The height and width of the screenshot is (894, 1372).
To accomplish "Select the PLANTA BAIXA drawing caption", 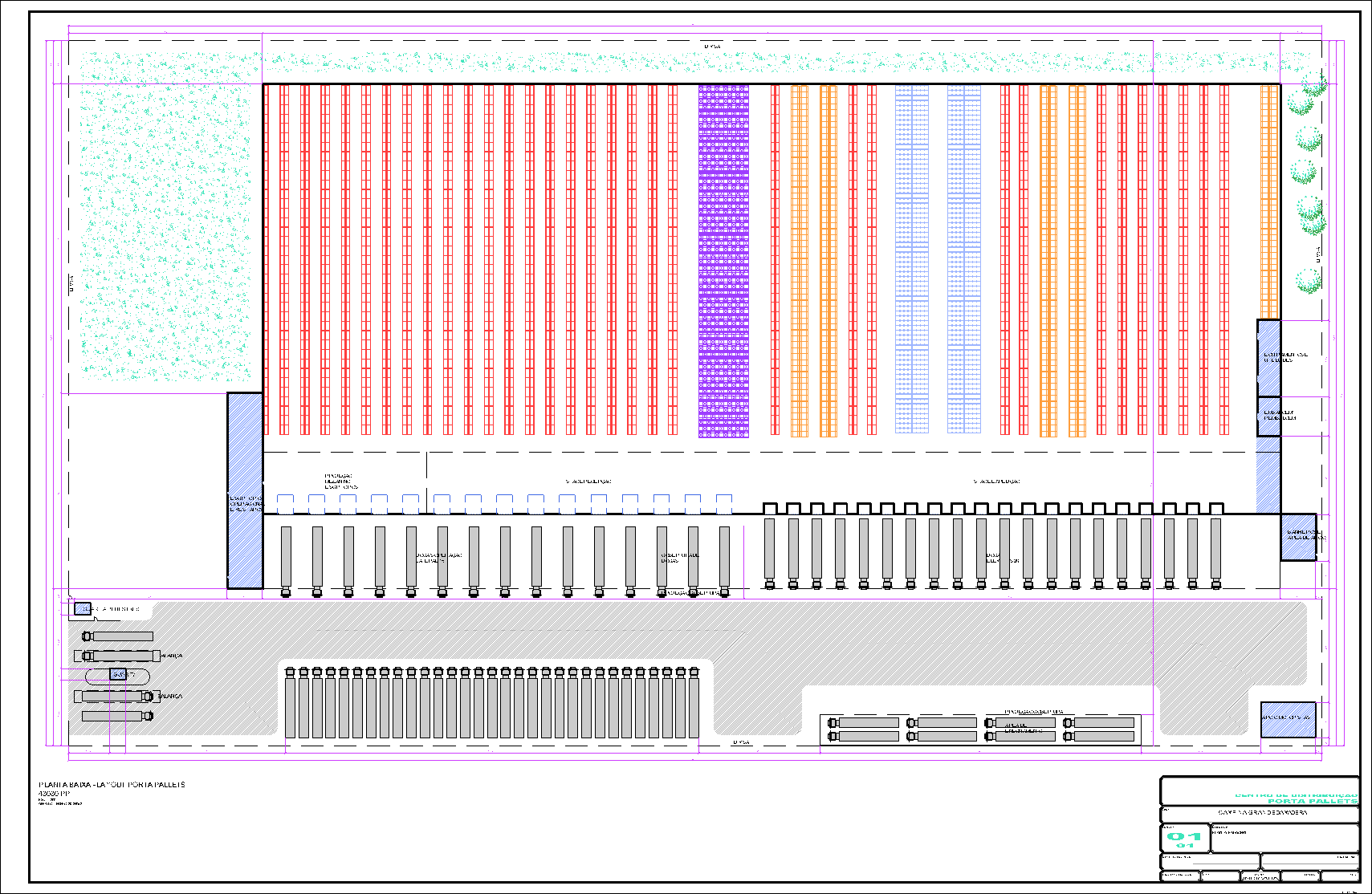I will click(x=112, y=784).
